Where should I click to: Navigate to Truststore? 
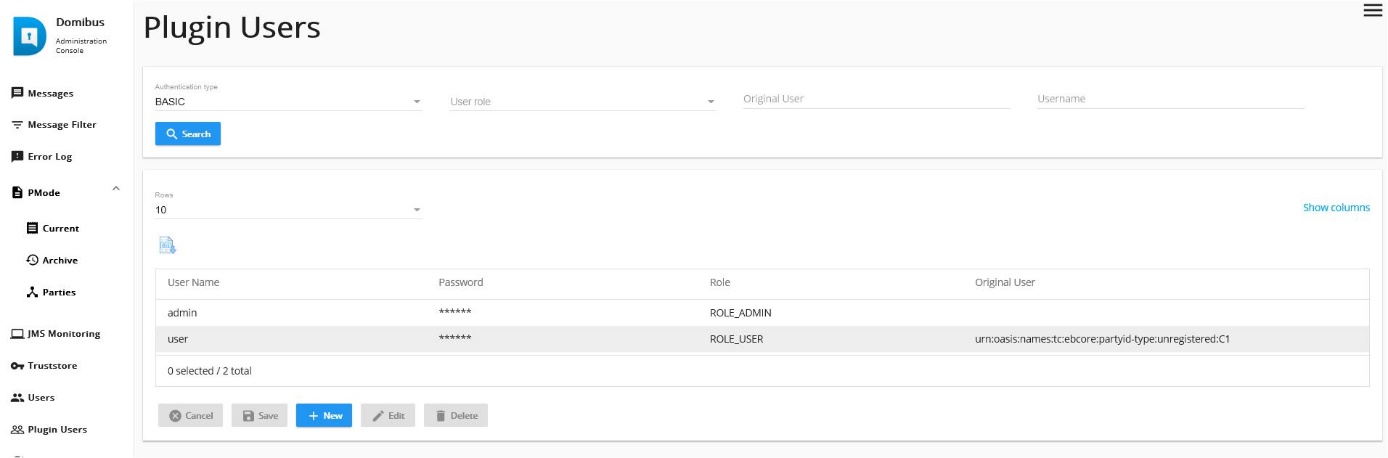pyautogui.click(x=52, y=366)
